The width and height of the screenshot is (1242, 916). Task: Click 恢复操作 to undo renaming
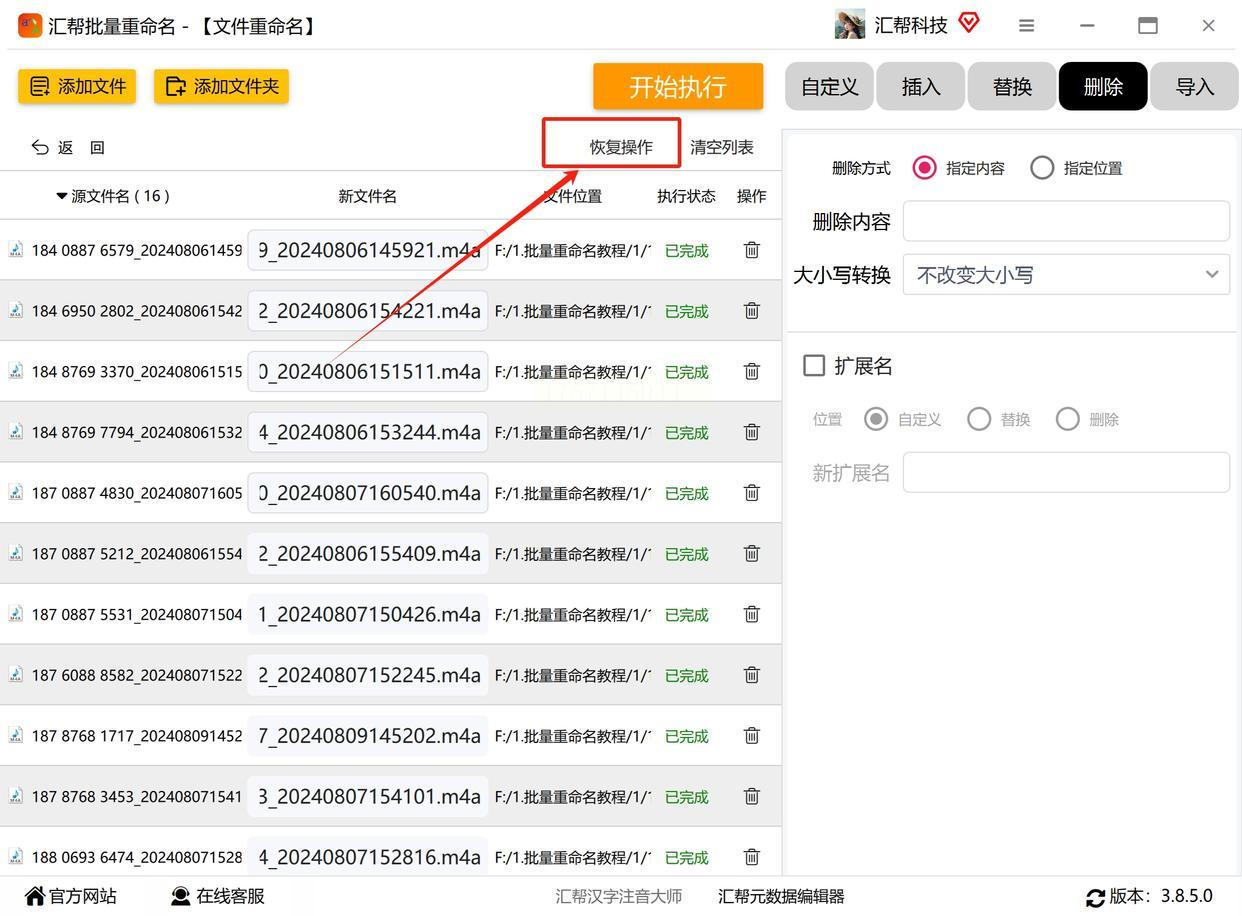tap(621, 147)
